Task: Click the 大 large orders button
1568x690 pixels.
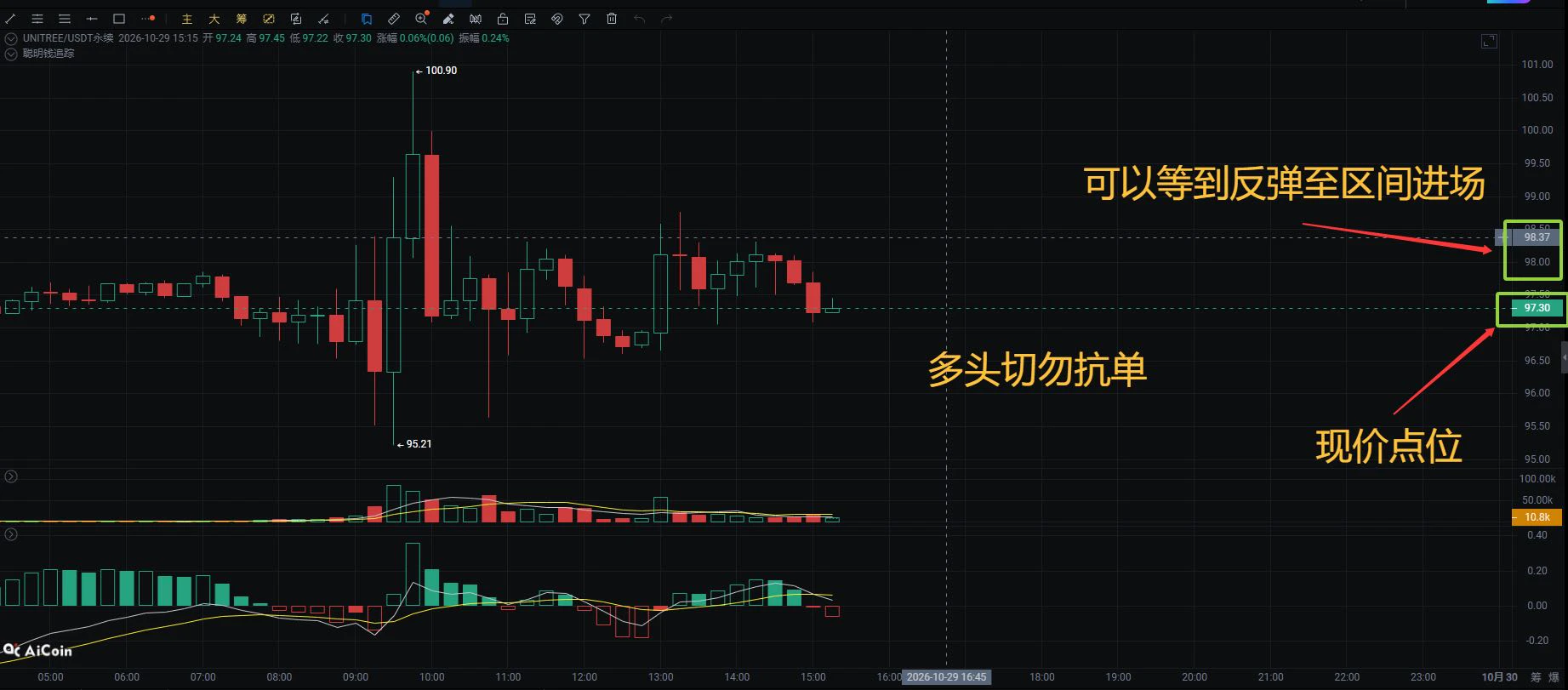Action: click(x=214, y=19)
